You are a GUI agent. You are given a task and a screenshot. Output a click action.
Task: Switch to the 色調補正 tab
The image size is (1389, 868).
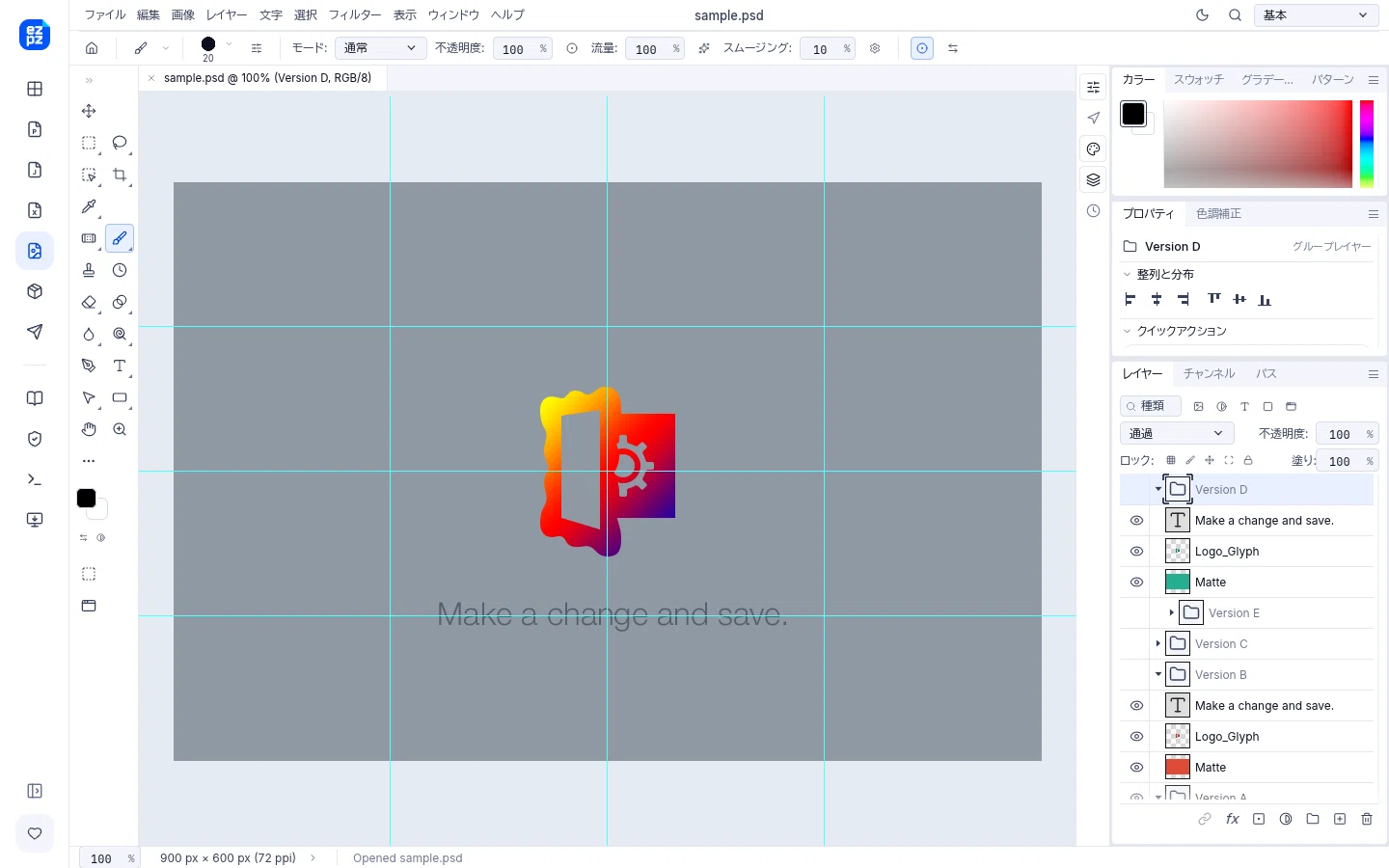click(x=1218, y=213)
